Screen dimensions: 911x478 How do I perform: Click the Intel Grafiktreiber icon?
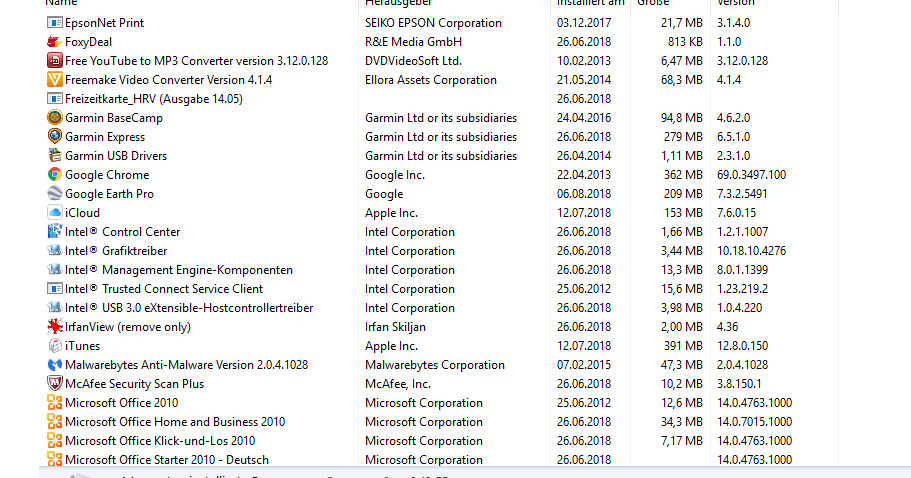point(55,250)
